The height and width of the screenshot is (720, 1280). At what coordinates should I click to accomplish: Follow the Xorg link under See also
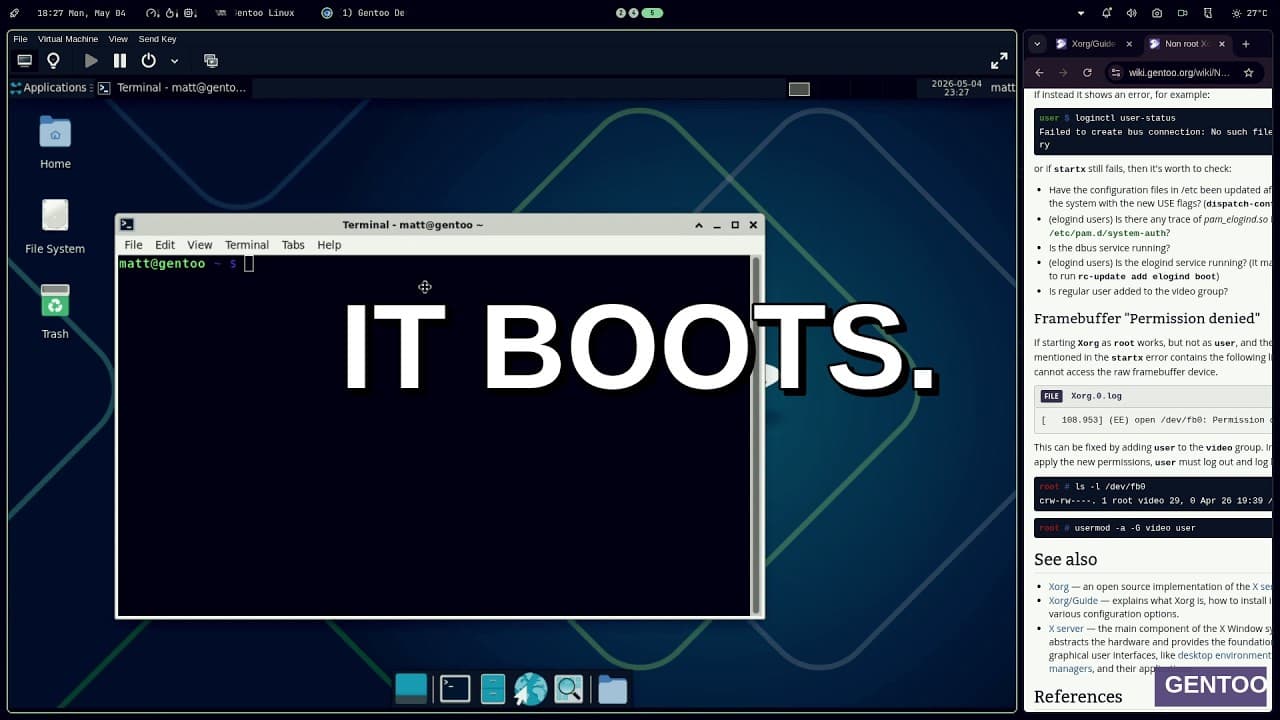1059,587
